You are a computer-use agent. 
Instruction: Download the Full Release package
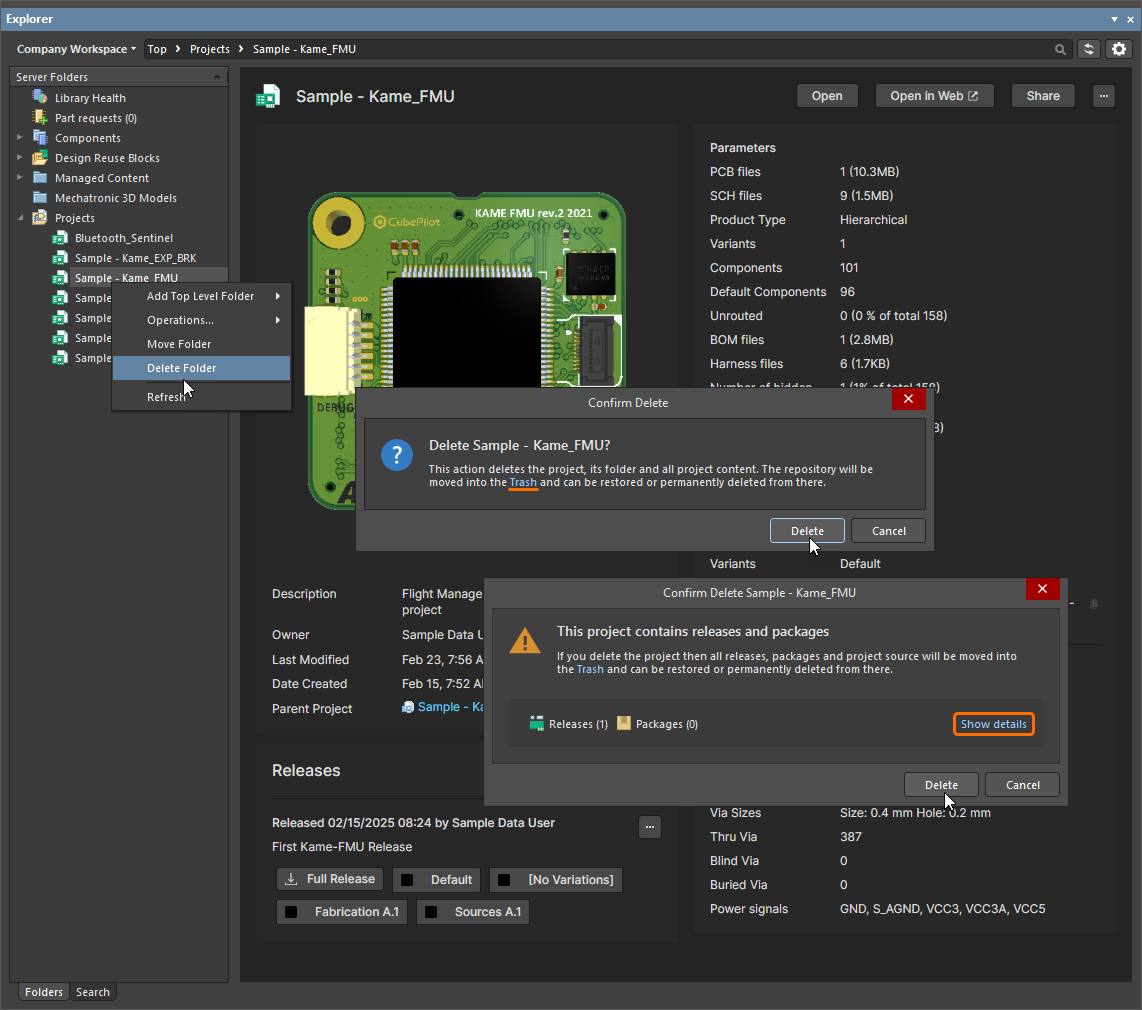pos(330,879)
